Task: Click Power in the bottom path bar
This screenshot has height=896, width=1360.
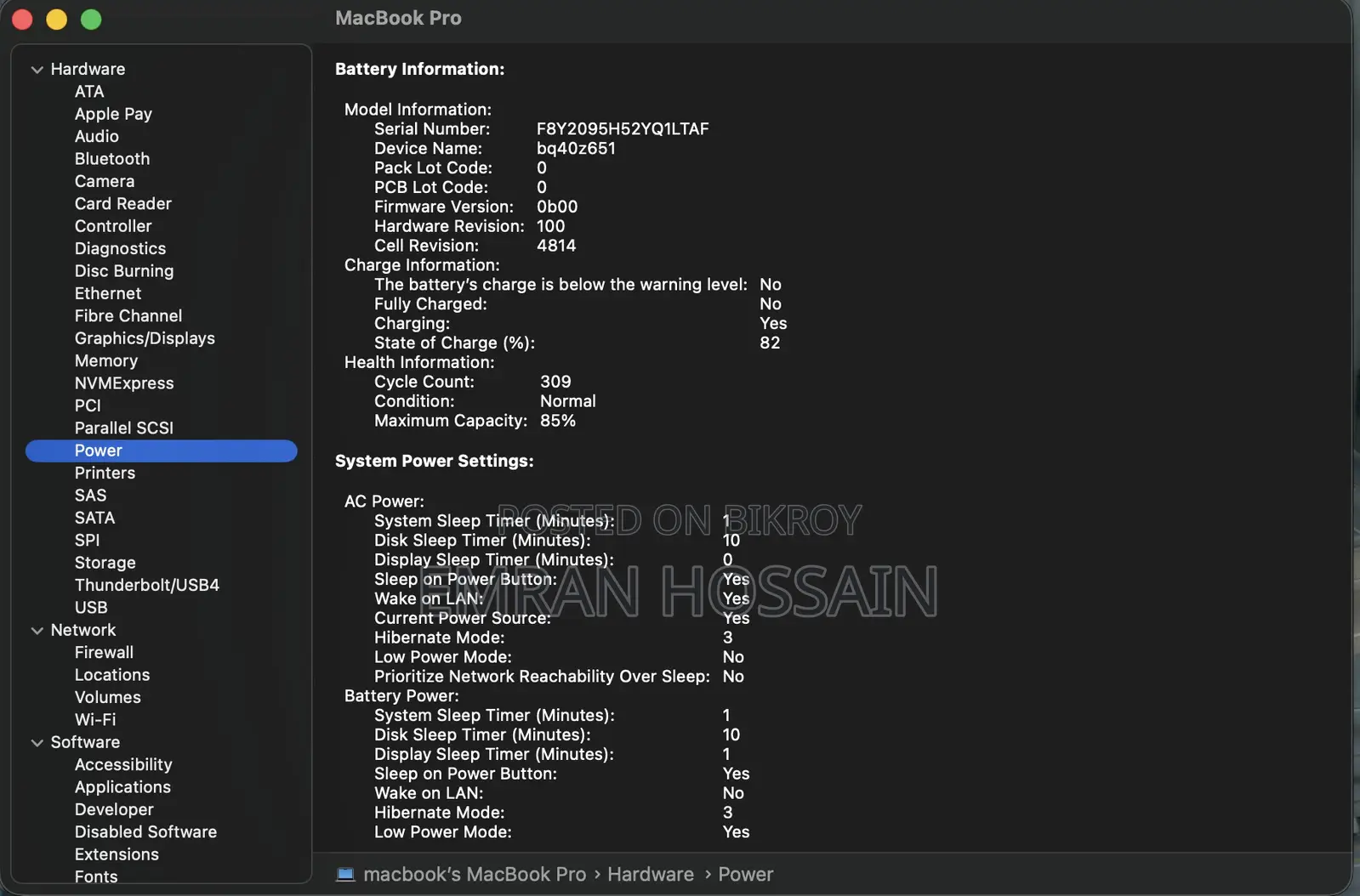Action: 746,874
